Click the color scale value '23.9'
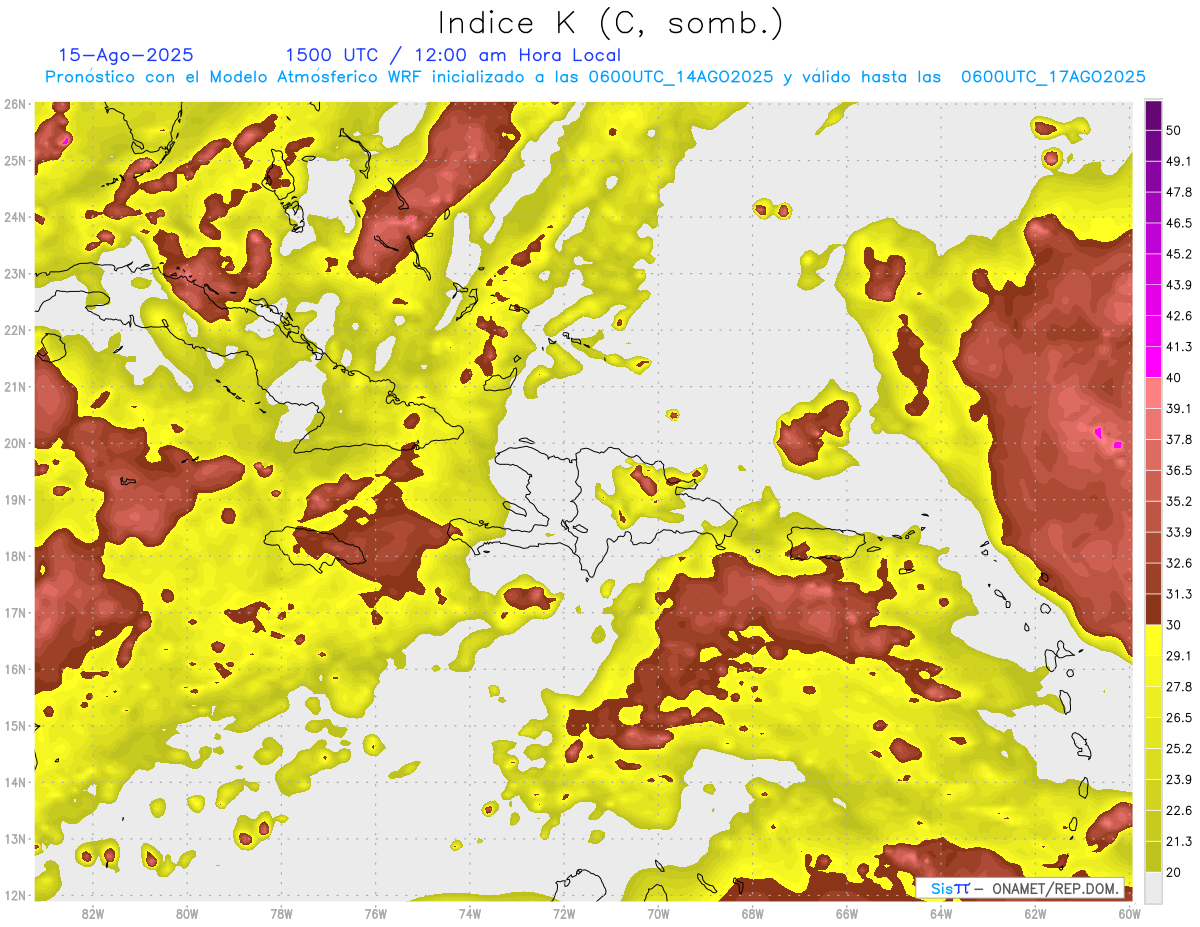The width and height of the screenshot is (1200, 927). click(1178, 779)
